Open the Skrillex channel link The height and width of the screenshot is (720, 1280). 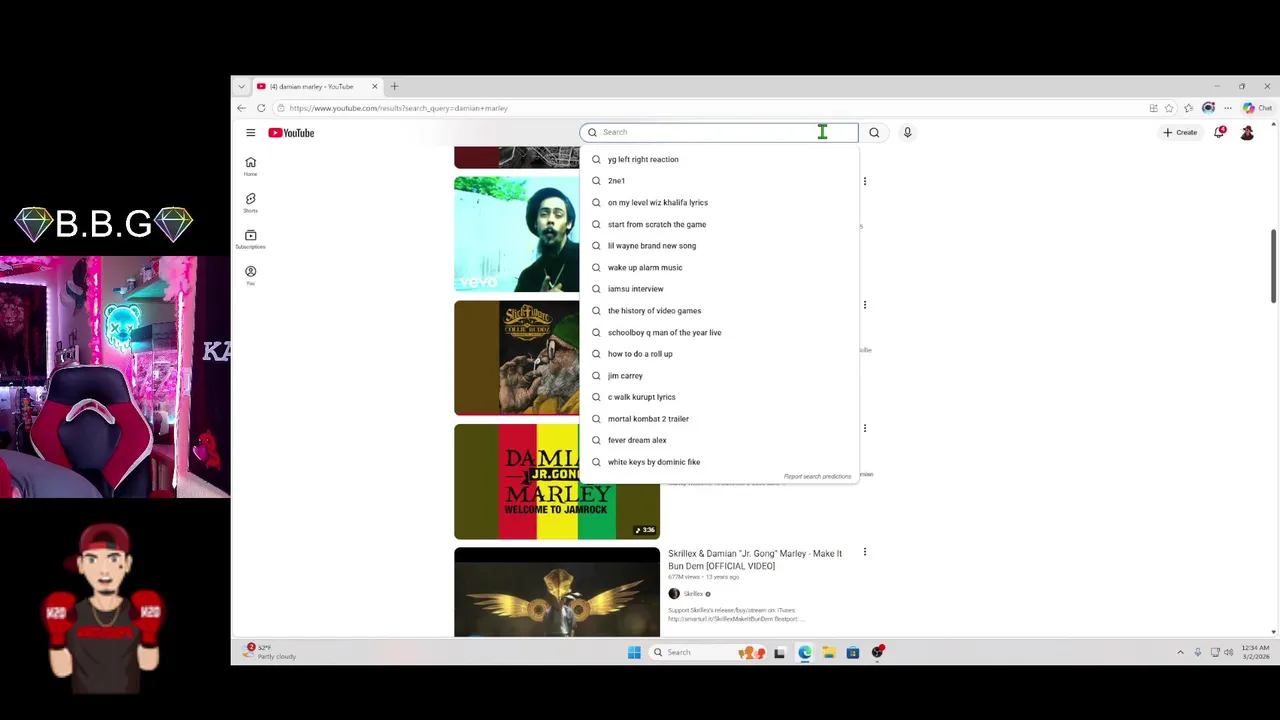pyautogui.click(x=693, y=594)
